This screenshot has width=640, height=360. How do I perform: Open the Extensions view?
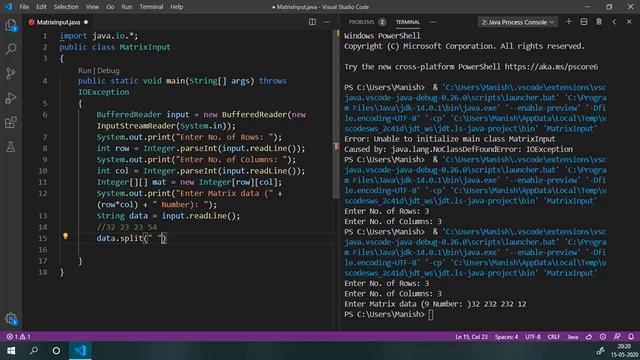[11, 122]
